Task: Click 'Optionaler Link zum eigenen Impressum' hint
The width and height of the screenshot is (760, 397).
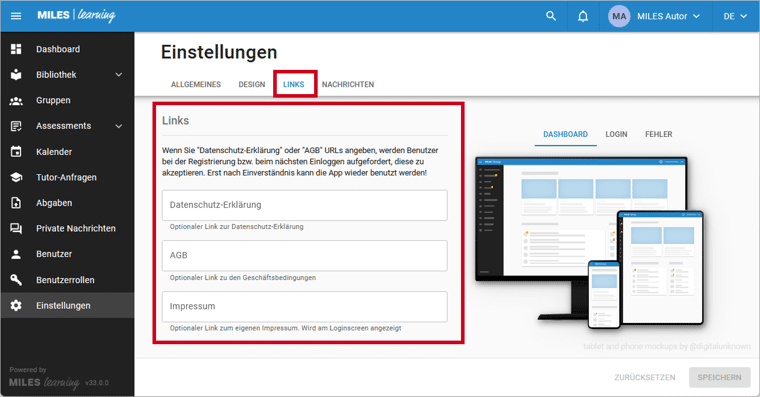Action: pos(285,328)
